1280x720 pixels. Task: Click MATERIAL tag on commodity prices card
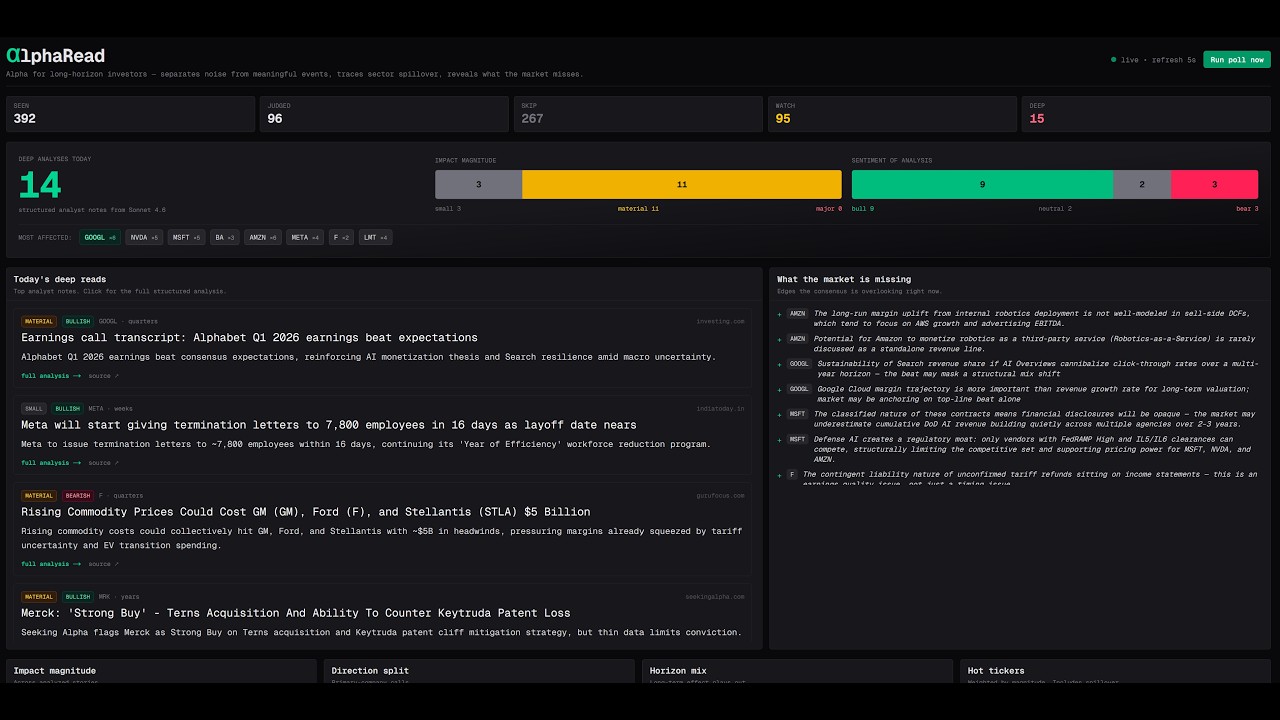[x=39, y=496]
